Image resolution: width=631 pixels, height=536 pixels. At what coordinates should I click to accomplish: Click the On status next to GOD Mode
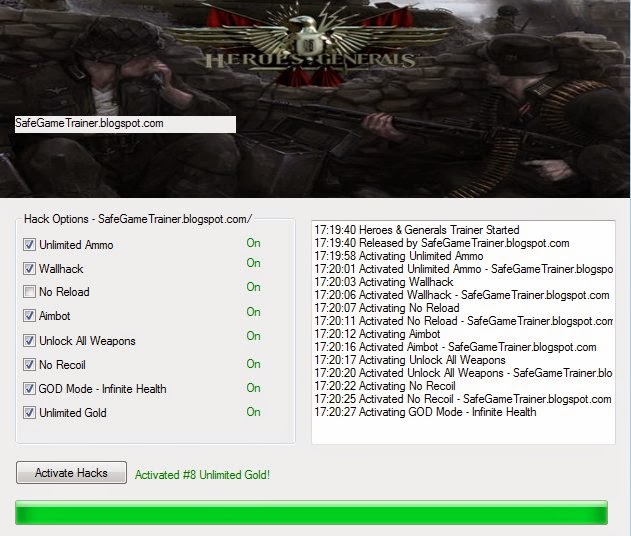point(254,388)
